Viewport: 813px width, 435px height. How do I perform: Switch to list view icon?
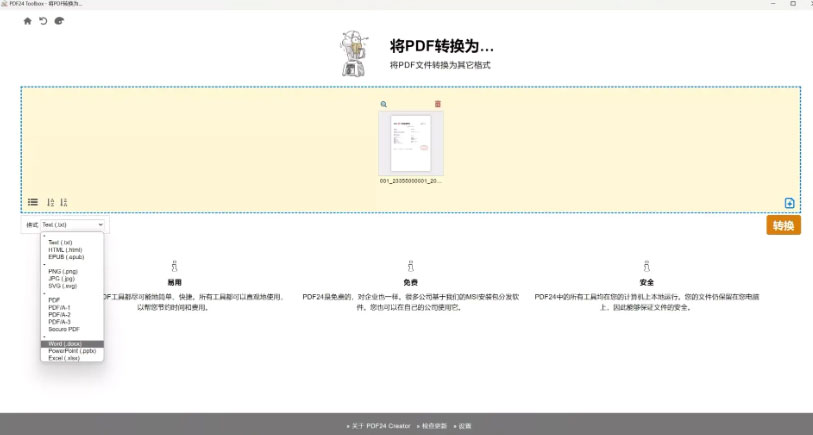33,202
